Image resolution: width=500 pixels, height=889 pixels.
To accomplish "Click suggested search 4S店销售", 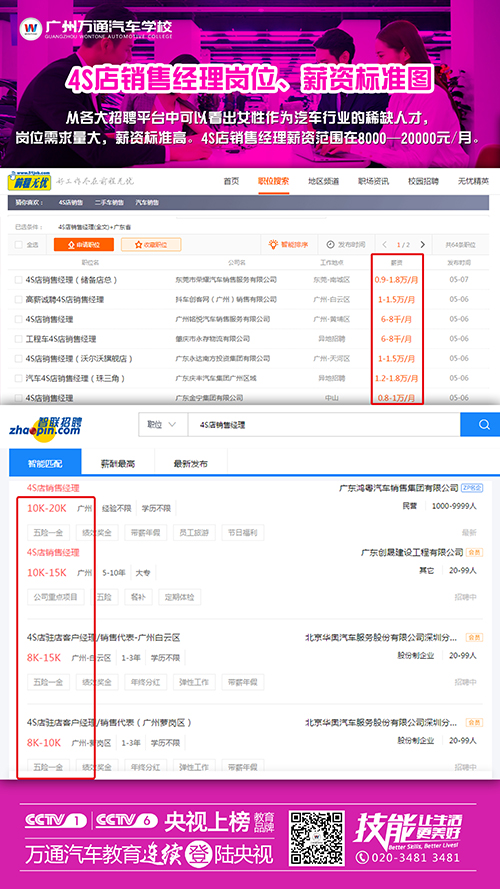I will [71, 202].
